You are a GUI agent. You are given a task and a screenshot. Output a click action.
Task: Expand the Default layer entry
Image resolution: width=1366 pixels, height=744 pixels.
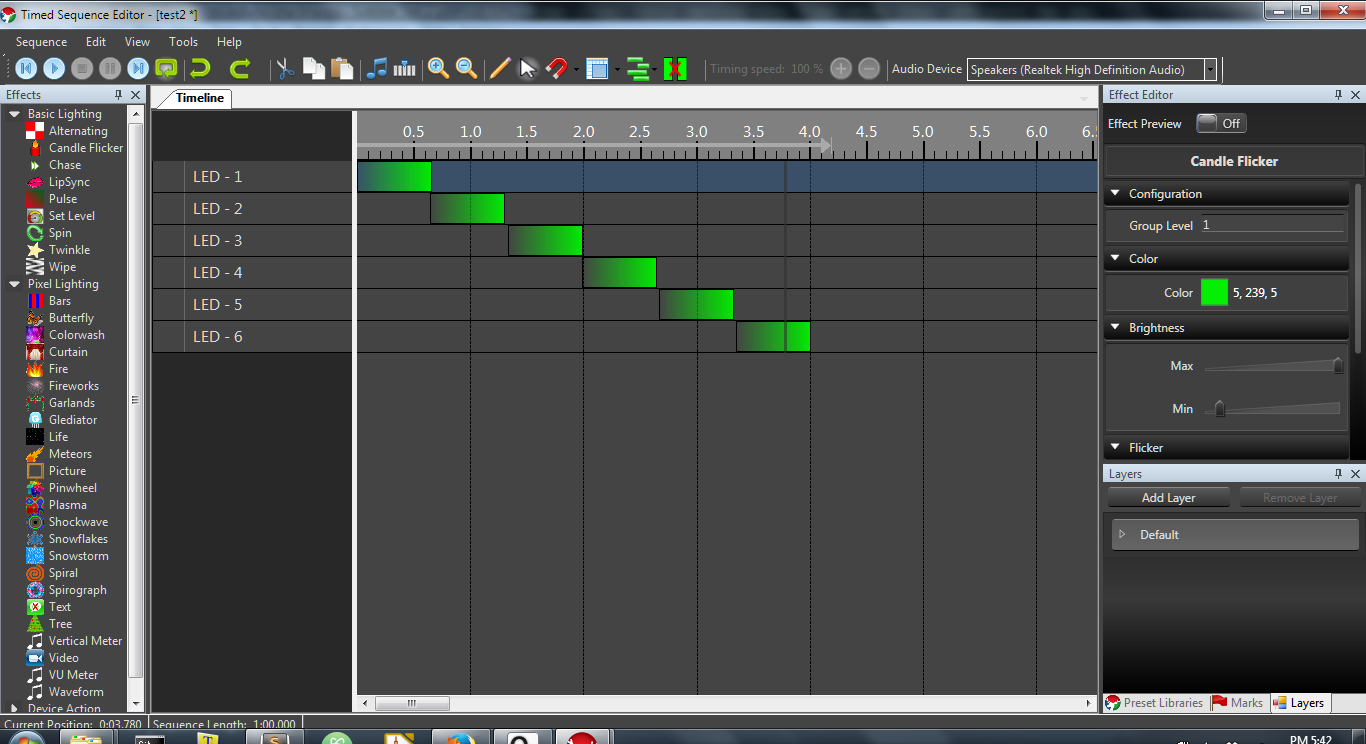[x=1122, y=535]
